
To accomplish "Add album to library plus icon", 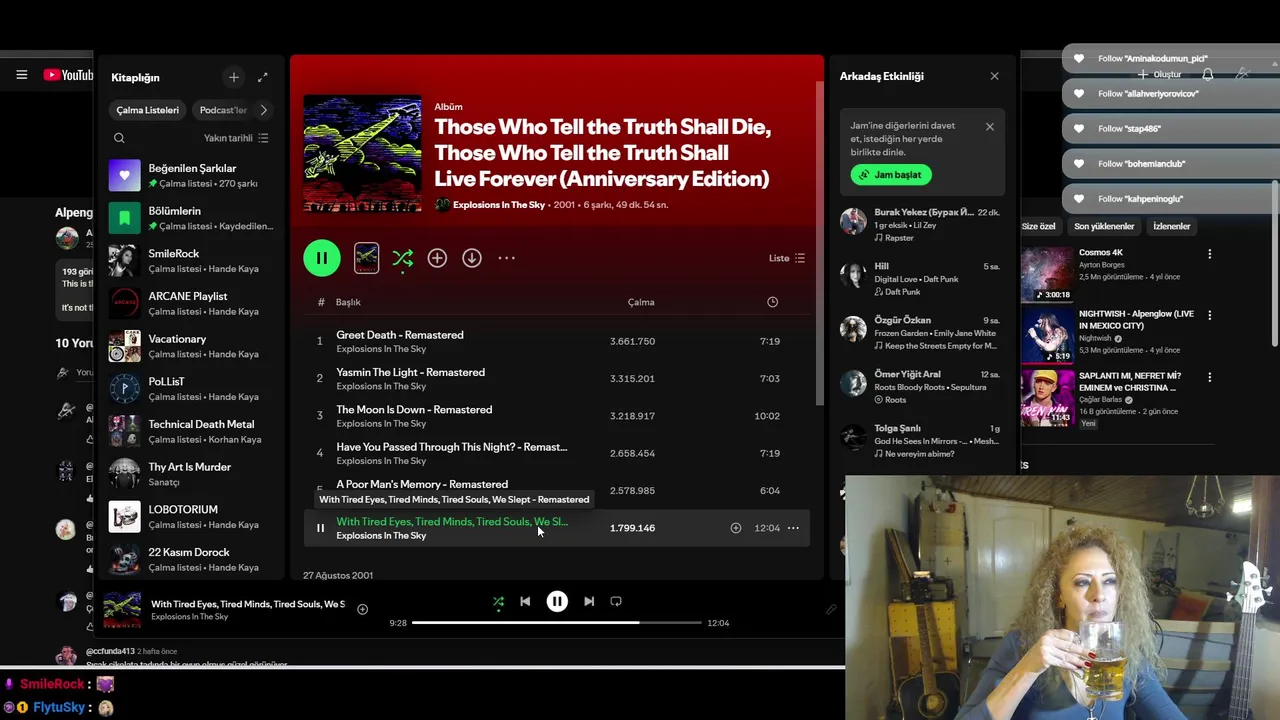I will pyautogui.click(x=437, y=258).
